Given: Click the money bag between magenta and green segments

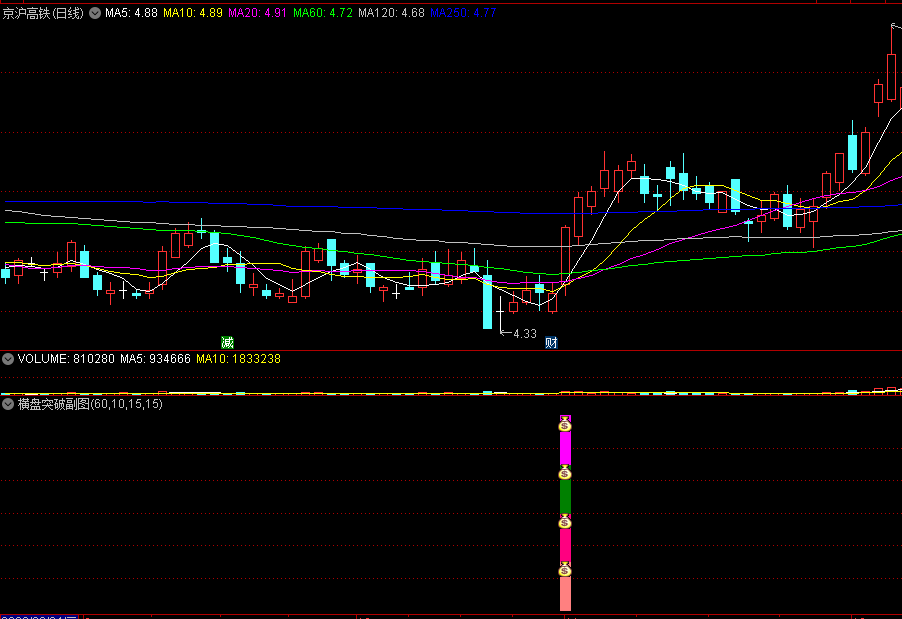Looking at the screenshot, I should click(565, 472).
